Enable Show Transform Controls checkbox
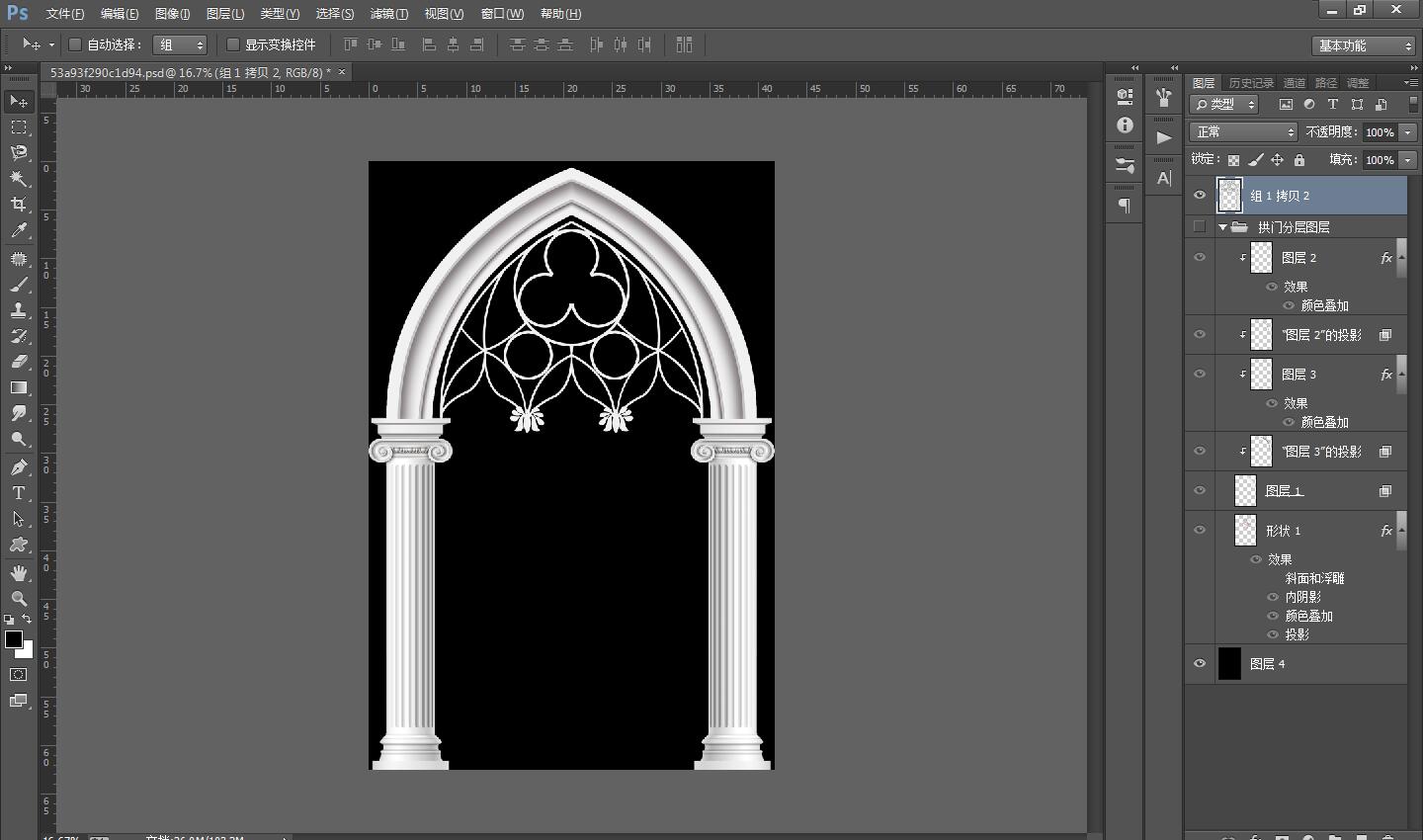This screenshot has width=1423, height=840. (233, 44)
